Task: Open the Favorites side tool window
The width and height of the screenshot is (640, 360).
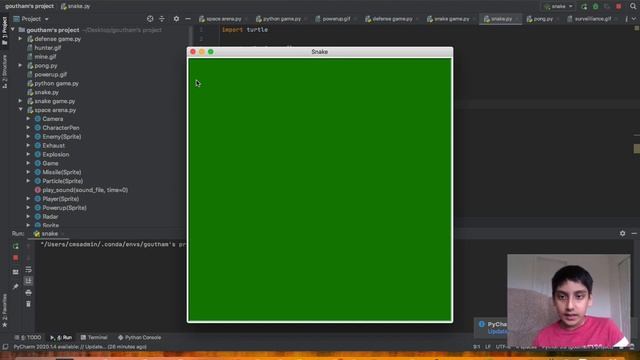Action: point(4,310)
